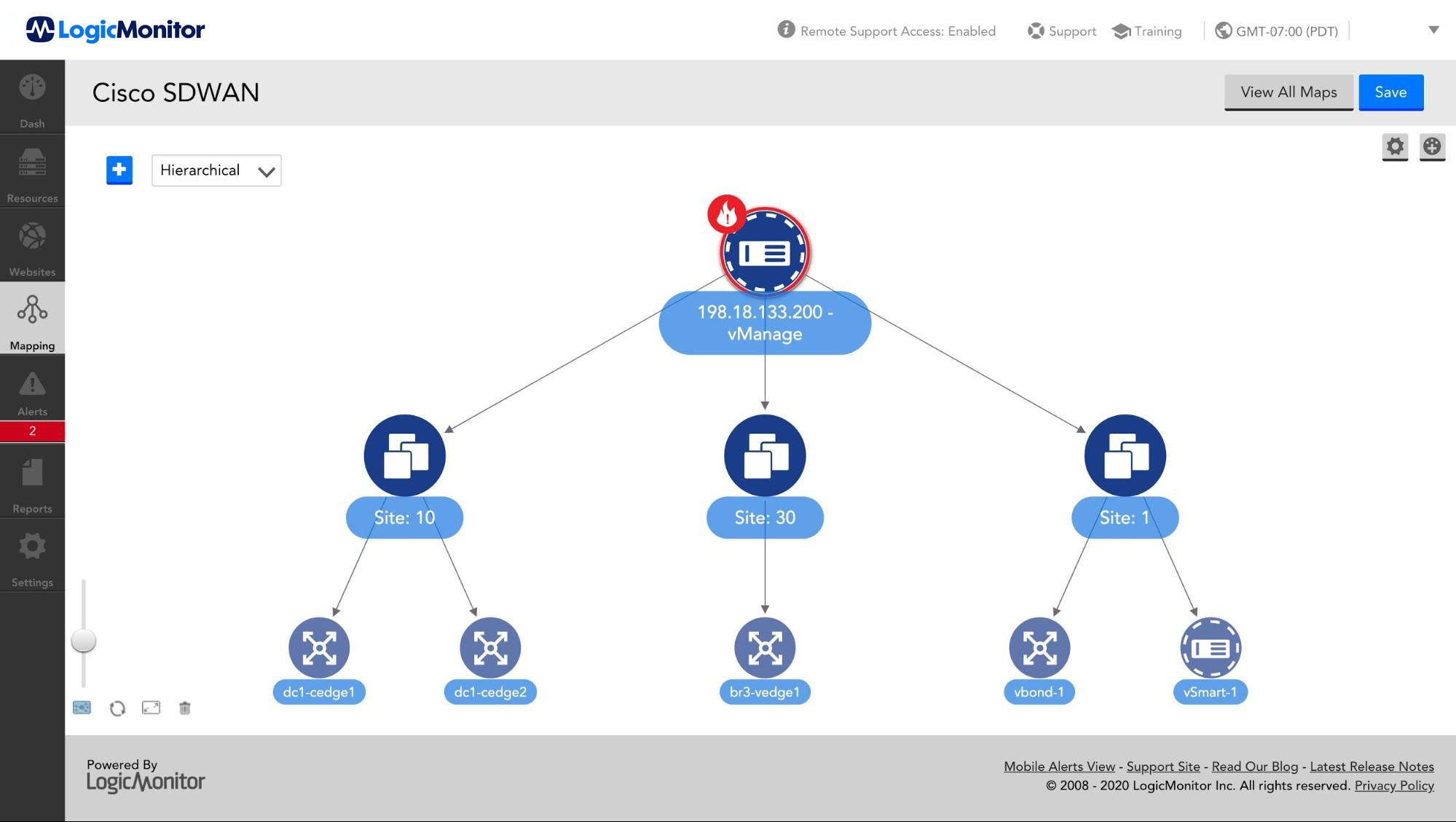Click the GMT-07:00 (PDT) timezone
The image size is (1456, 822).
pos(1277,31)
